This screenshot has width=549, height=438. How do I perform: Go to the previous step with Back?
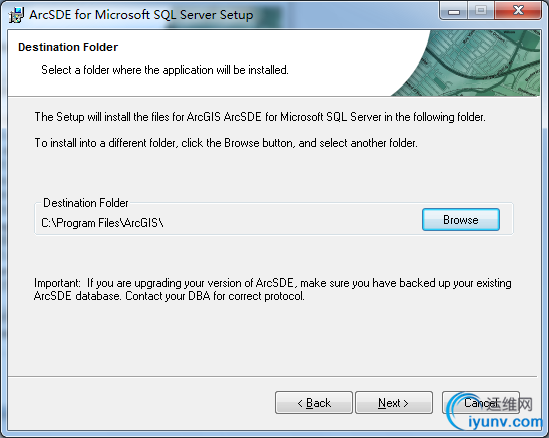coord(314,403)
